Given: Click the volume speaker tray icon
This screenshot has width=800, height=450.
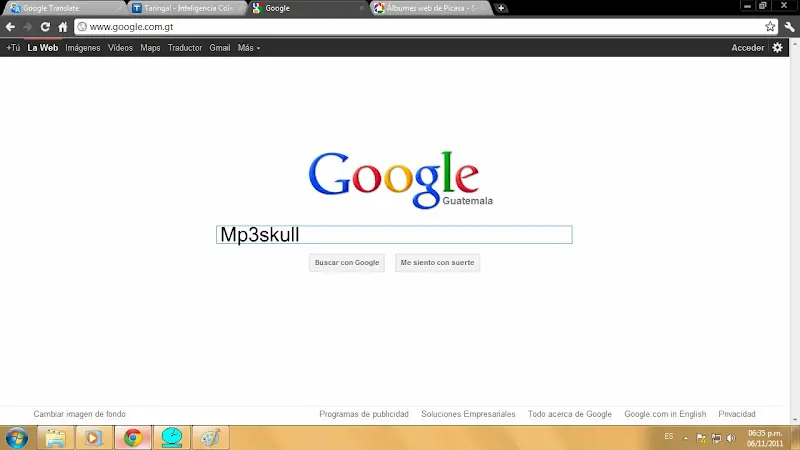Looking at the screenshot, I should click(731, 438).
